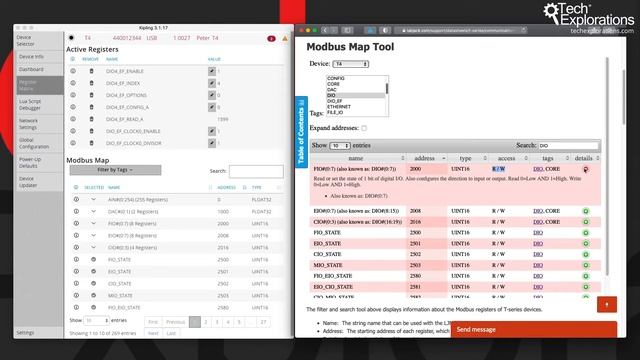
Task: Click the red scroll-to-top arrow button
Action: click(607, 304)
